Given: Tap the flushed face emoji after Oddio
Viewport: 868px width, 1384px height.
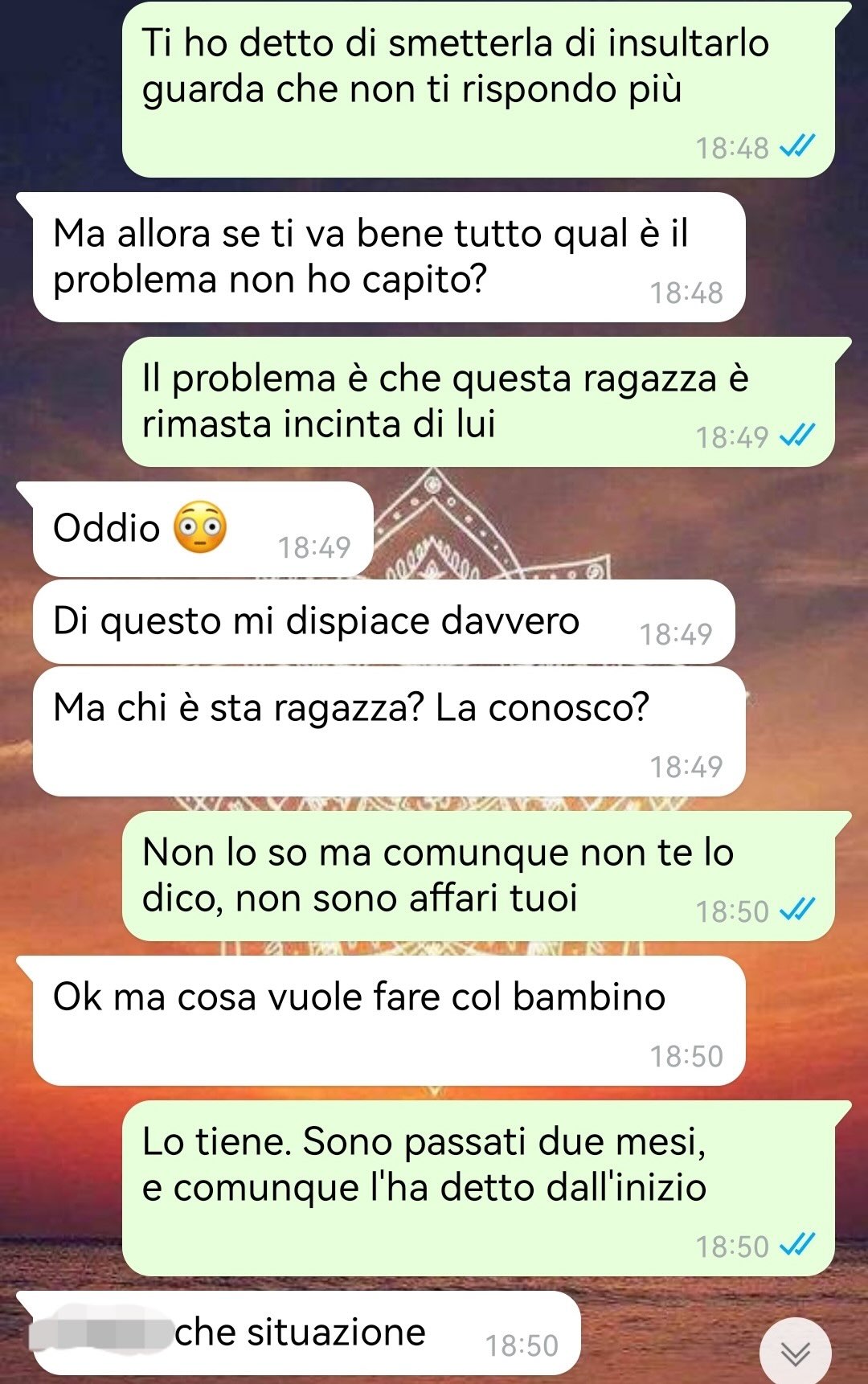Looking at the screenshot, I should [x=201, y=528].
